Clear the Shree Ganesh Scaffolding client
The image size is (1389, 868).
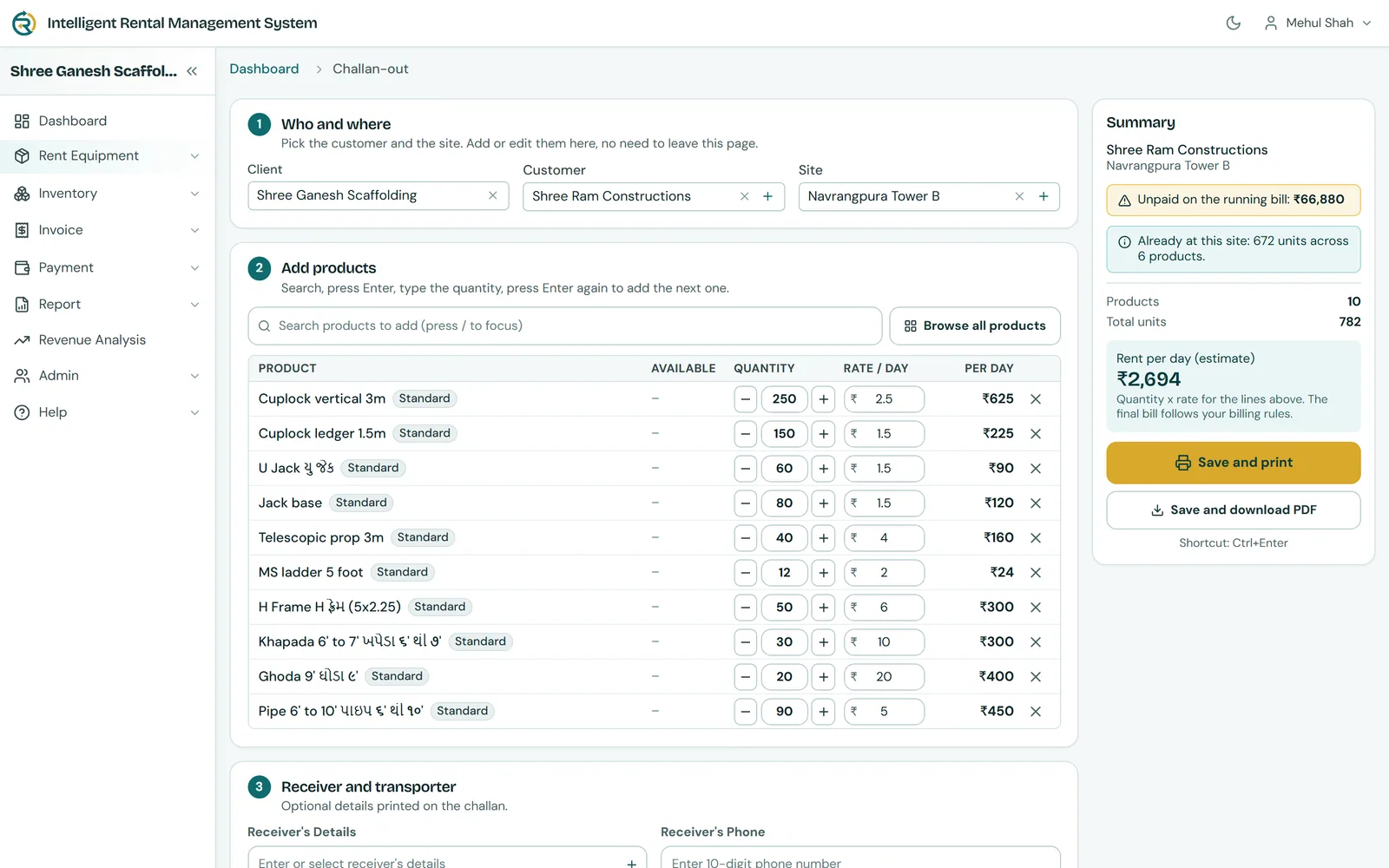[492, 195]
